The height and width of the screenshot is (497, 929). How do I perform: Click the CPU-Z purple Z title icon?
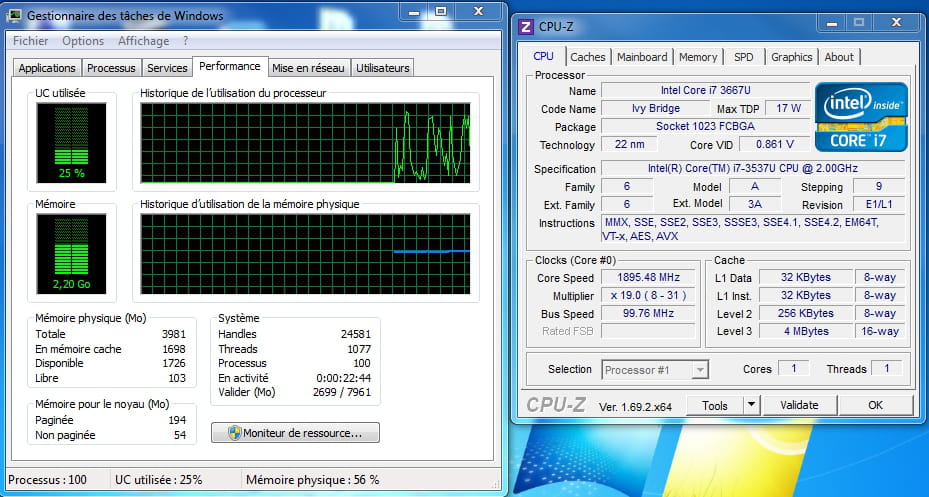[526, 27]
